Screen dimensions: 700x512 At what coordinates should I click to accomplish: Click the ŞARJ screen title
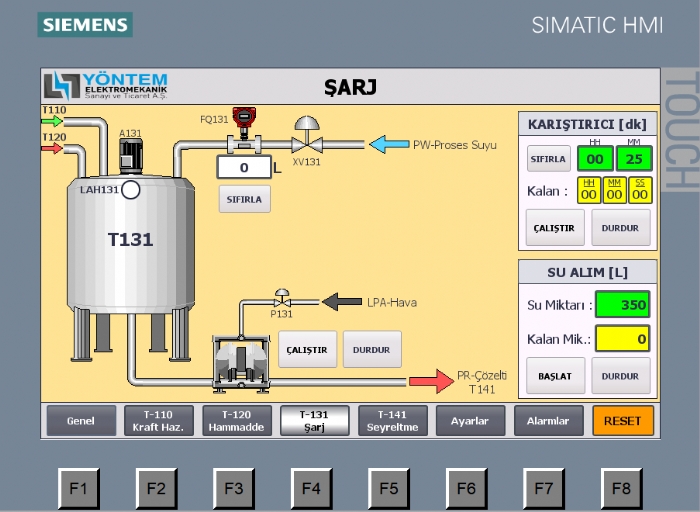pos(350,87)
